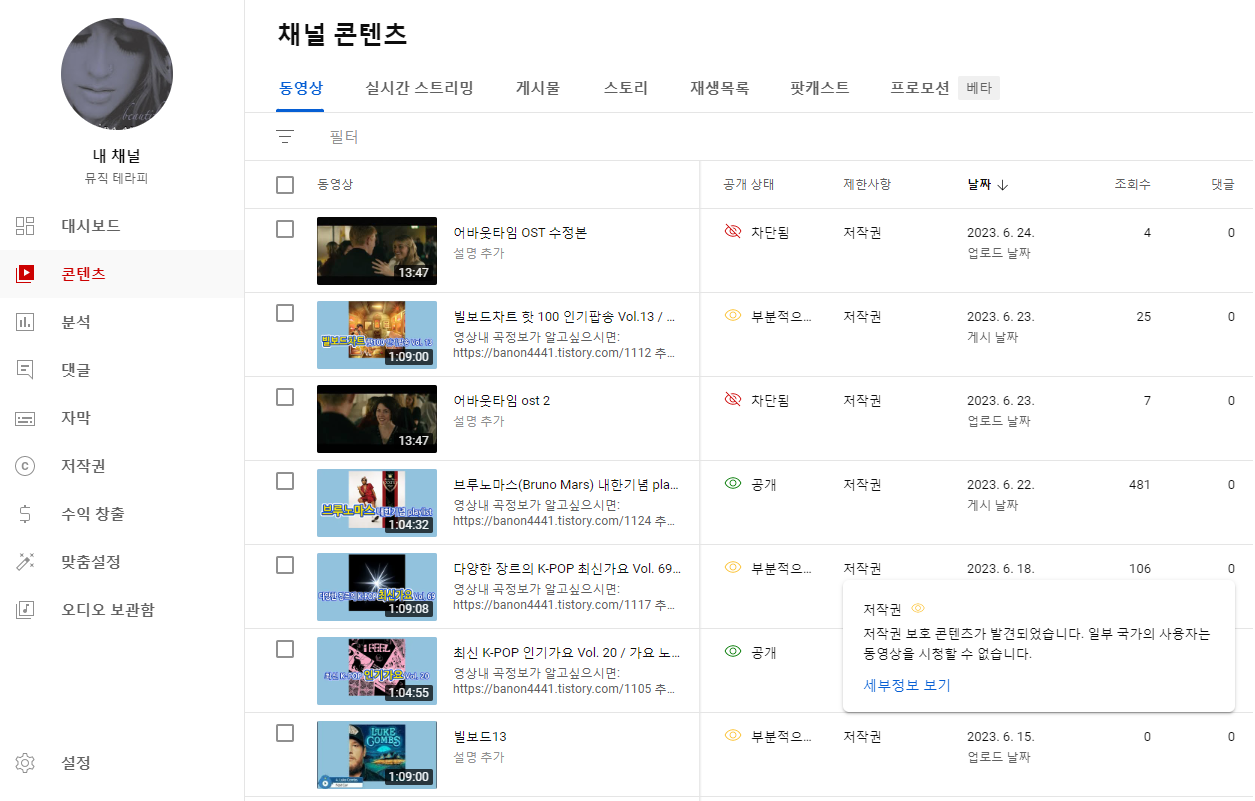Open the Customization (맞춤설정) wand icon
This screenshot has height=801, width=1255.
(x=26, y=562)
